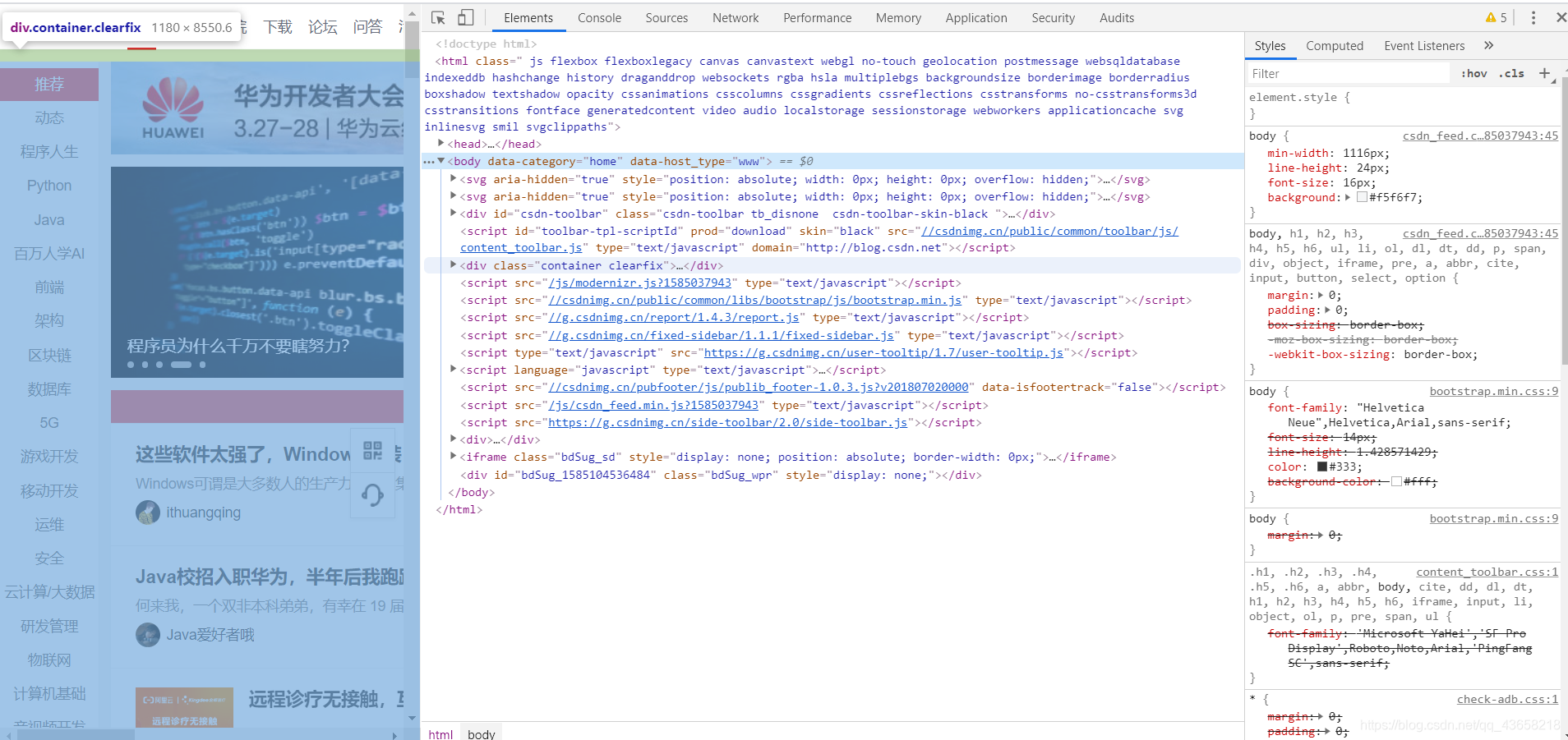Select the body breadcrumb at the bottom
This screenshot has height=740, width=1568.
click(482, 733)
